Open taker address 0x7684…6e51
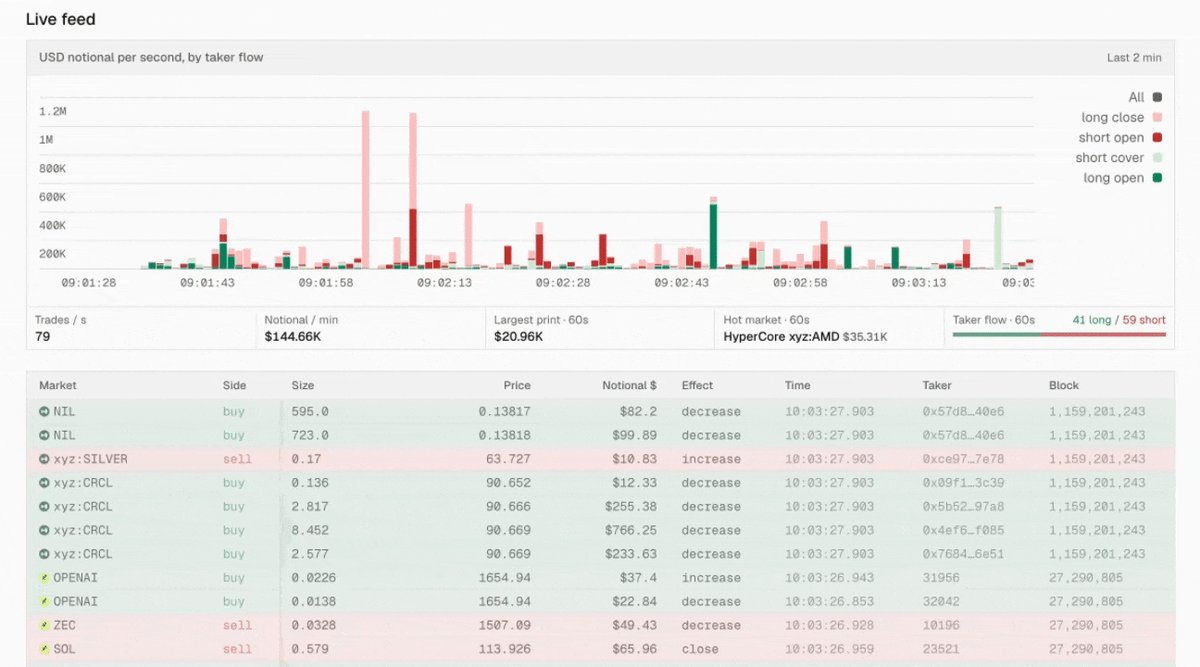The height and width of the screenshot is (667, 1200). [962, 554]
